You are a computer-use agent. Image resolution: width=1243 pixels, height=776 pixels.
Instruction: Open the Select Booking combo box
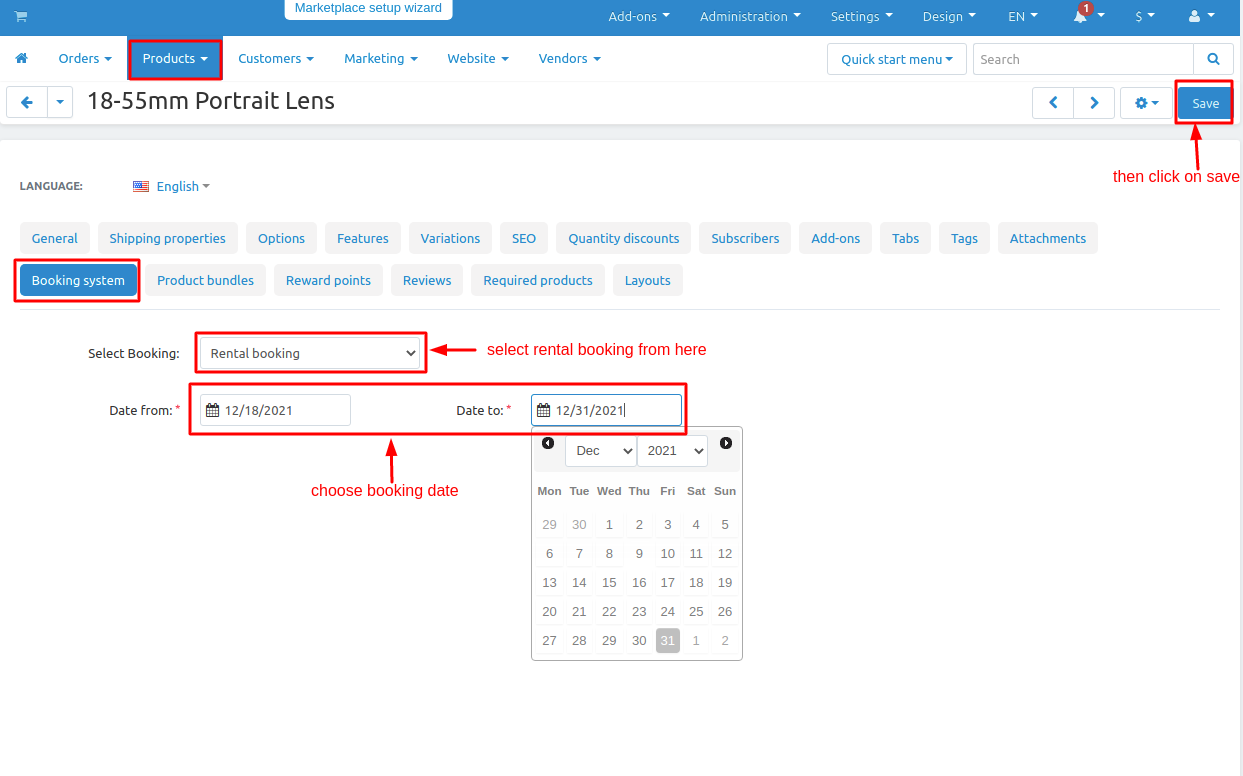[310, 353]
